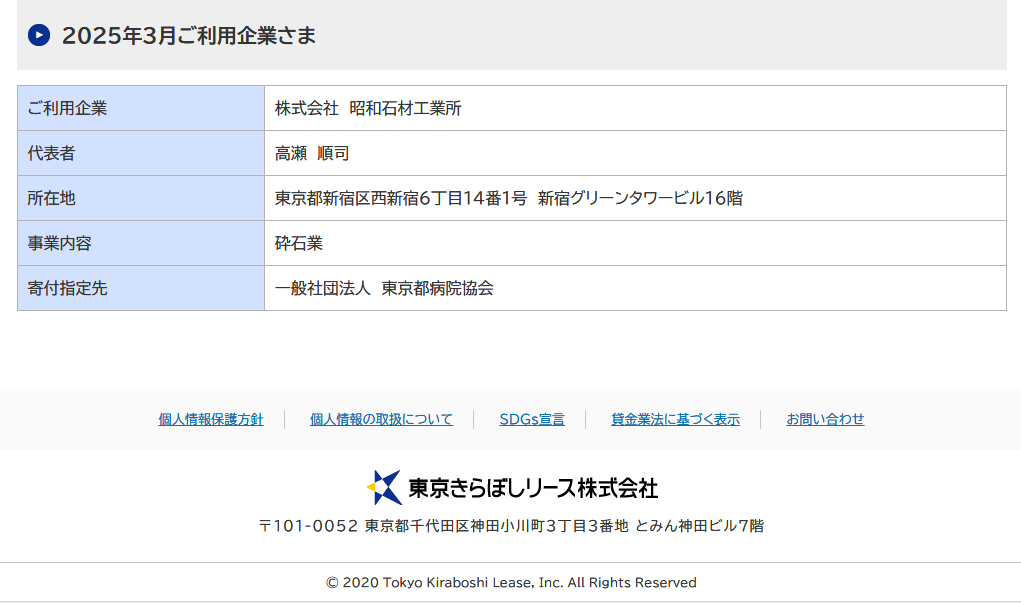
Task: Click the 所在地 row label
Action: pos(51,198)
